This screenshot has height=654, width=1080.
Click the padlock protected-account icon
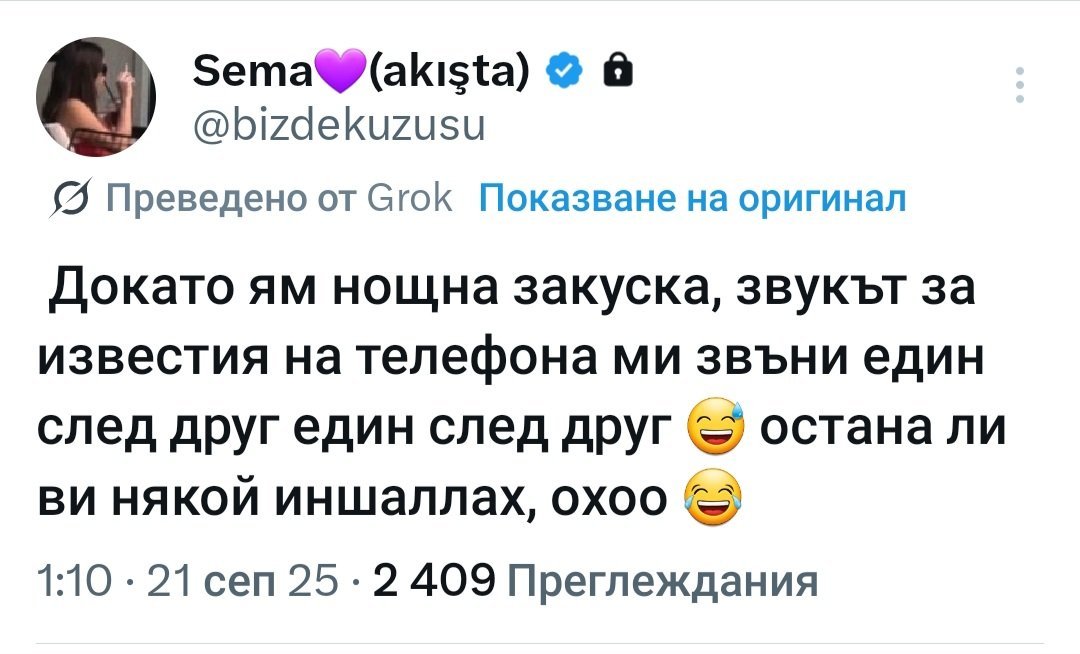[x=620, y=71]
